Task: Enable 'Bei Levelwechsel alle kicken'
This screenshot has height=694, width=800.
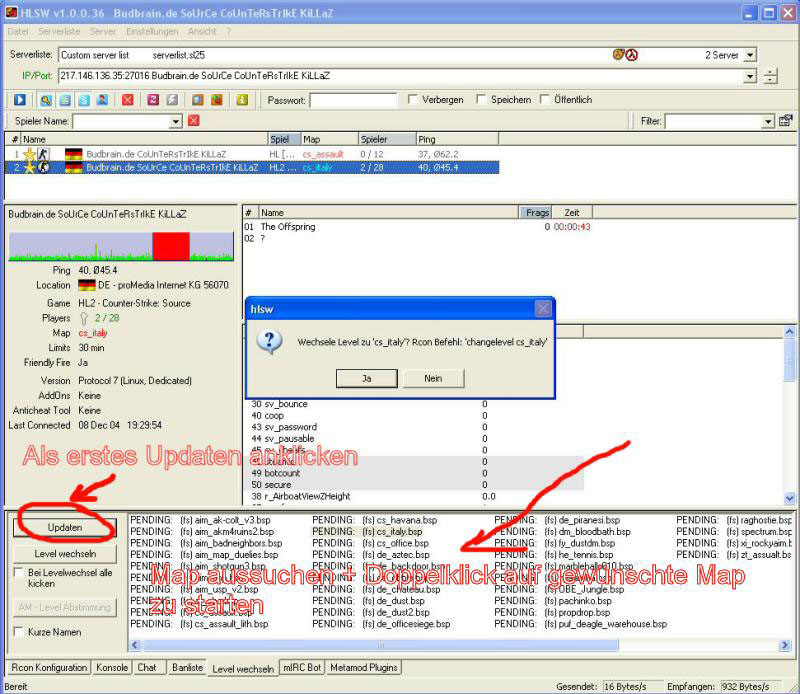Action: tap(18, 573)
